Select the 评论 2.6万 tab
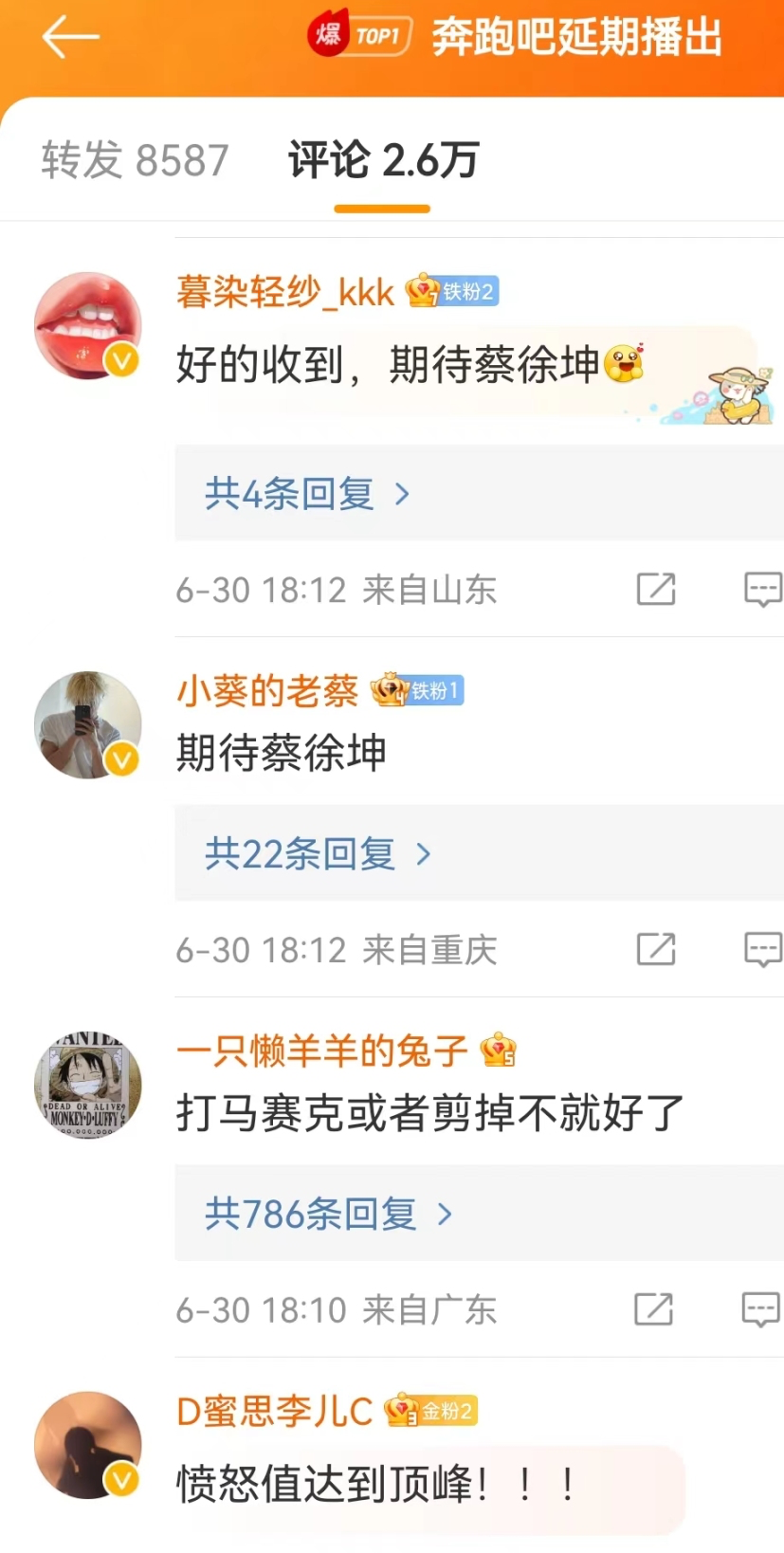784x1553 pixels. 383,160
